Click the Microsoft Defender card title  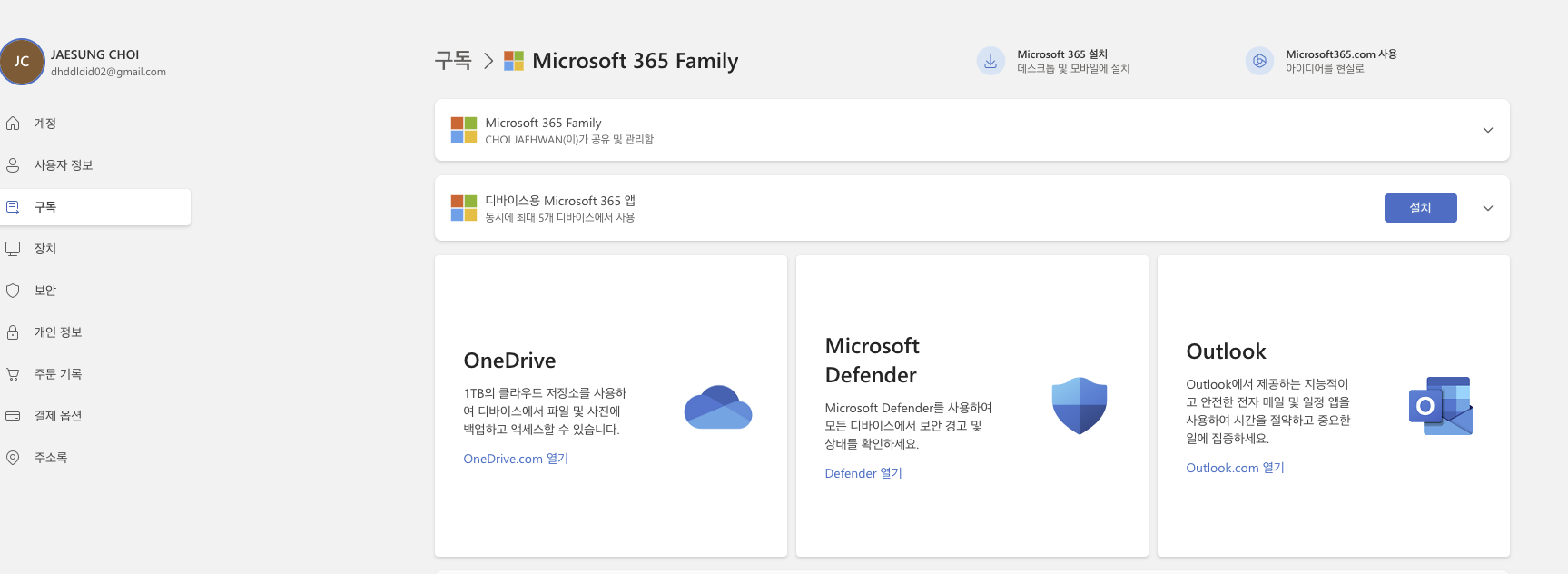tap(872, 361)
